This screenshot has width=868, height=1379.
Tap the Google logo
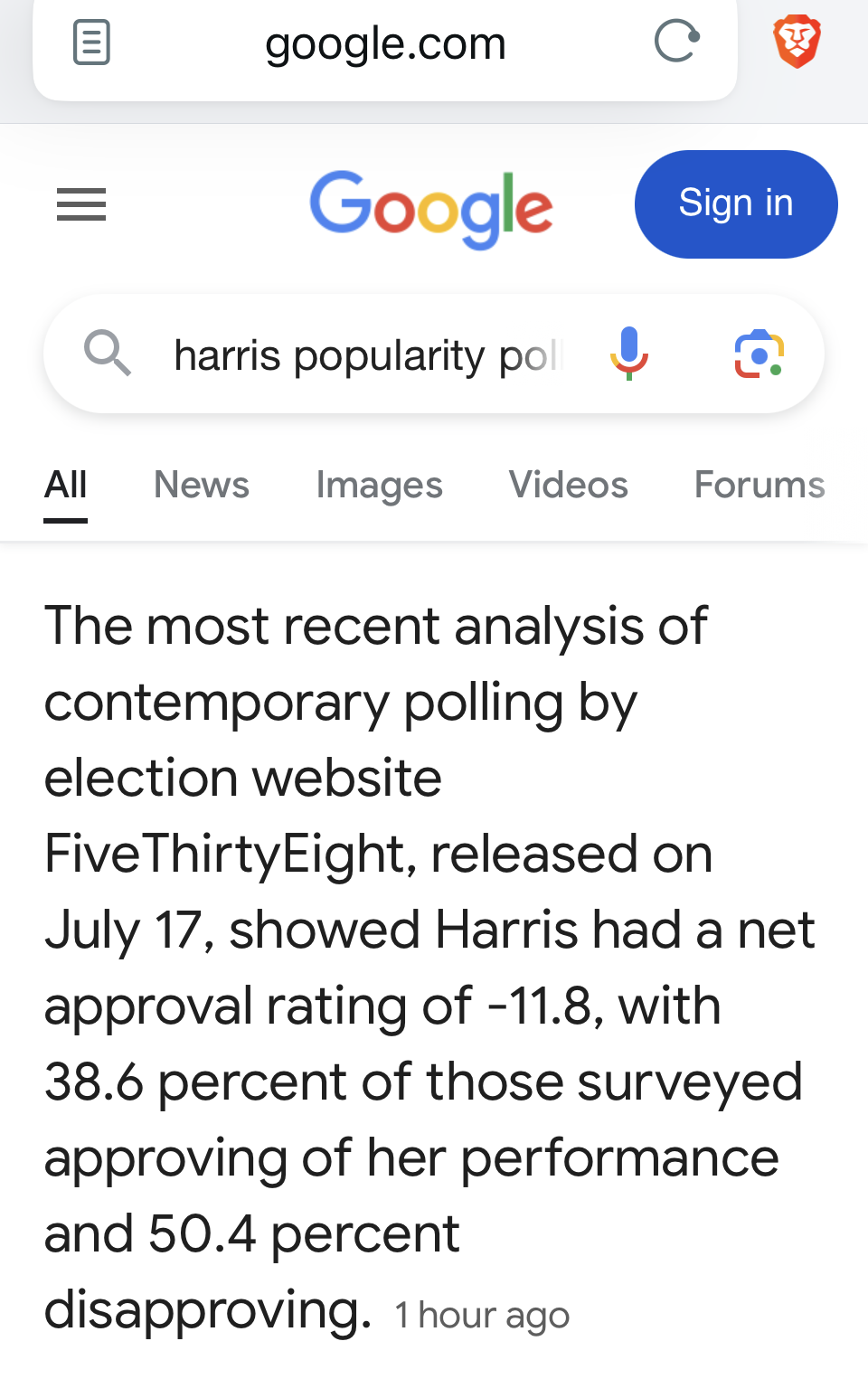tap(431, 207)
